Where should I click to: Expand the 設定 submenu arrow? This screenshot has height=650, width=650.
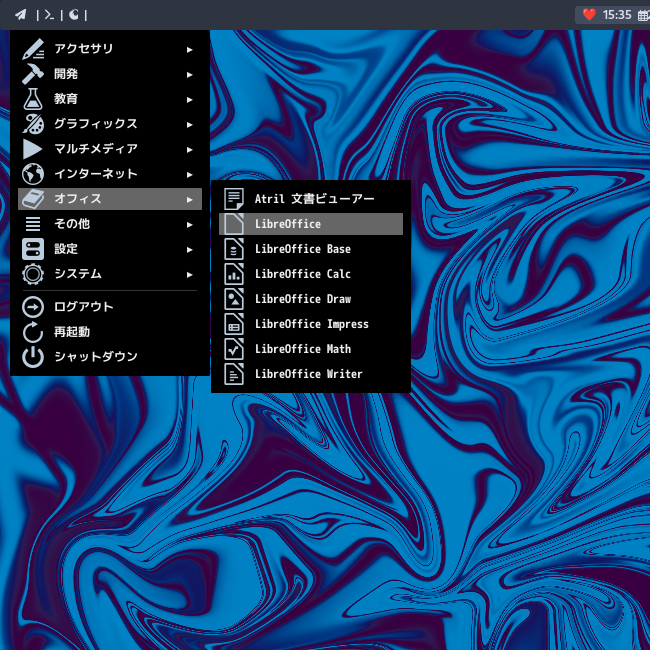click(x=189, y=249)
